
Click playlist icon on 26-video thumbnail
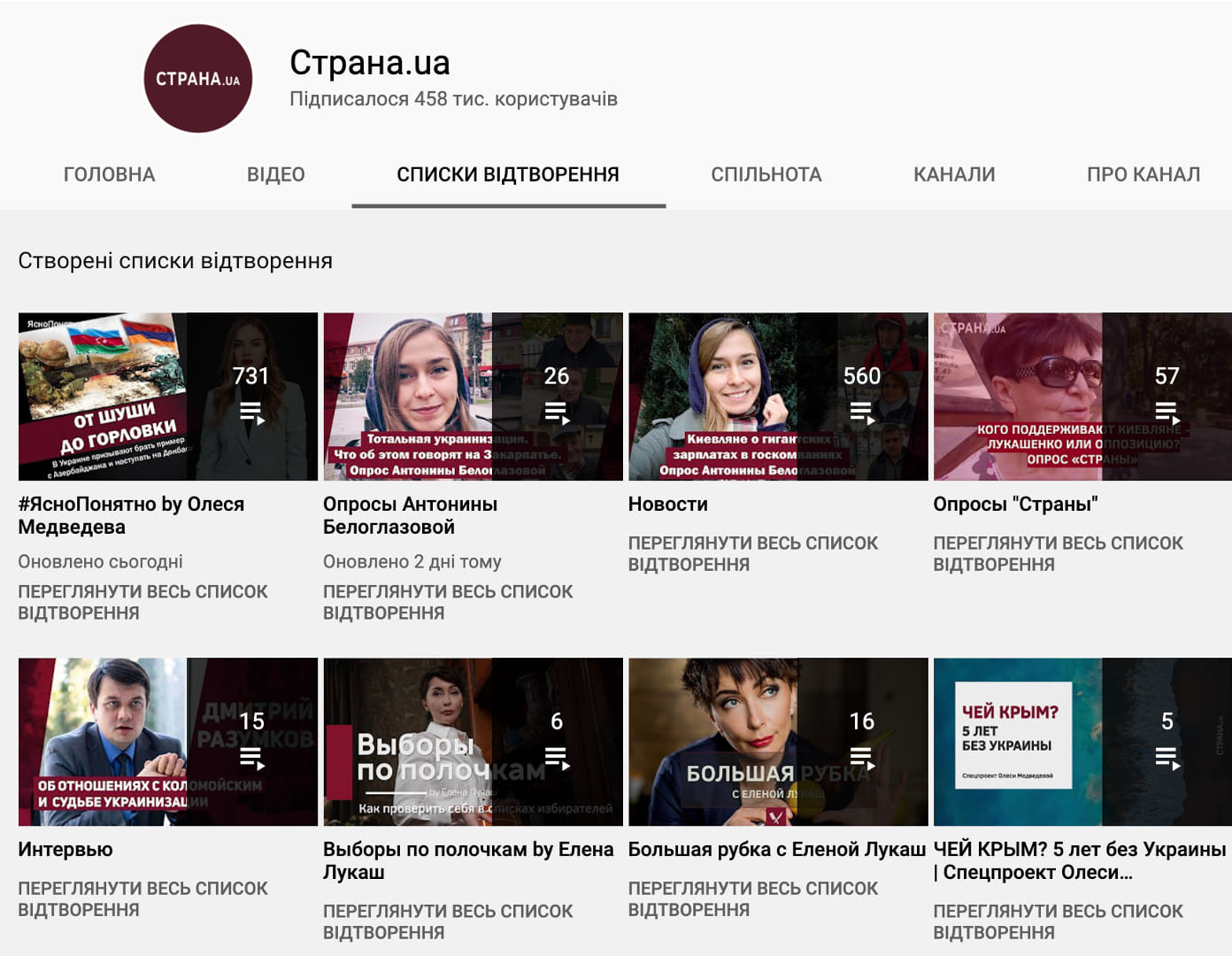[x=557, y=412]
